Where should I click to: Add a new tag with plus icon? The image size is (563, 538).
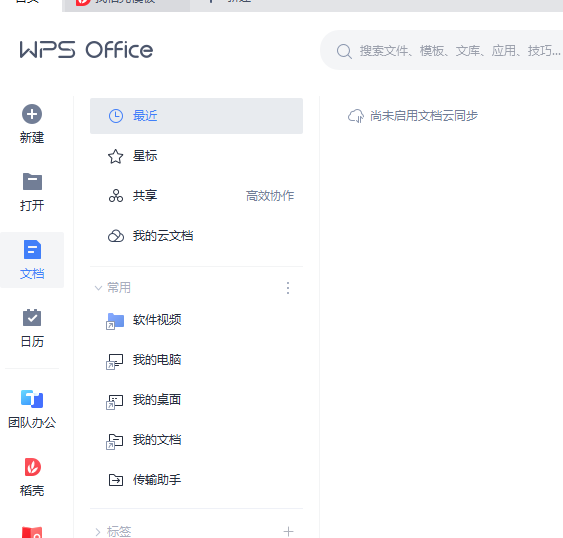pos(288,532)
